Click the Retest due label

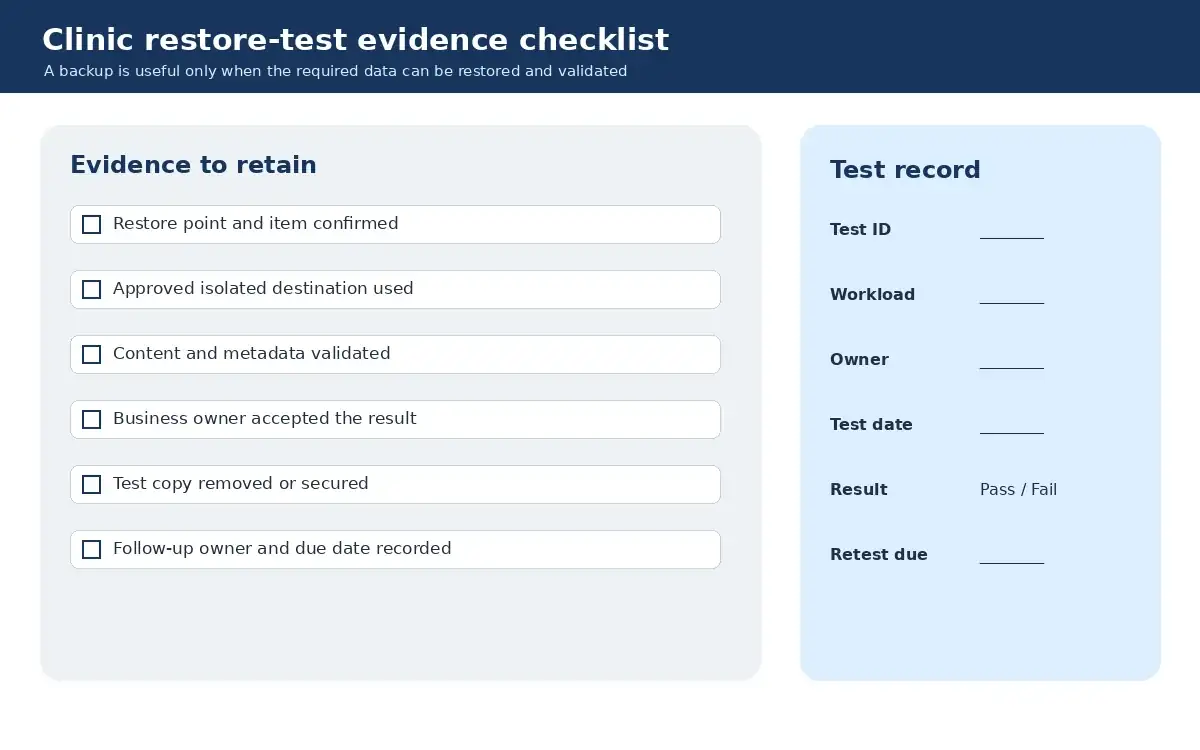click(878, 554)
